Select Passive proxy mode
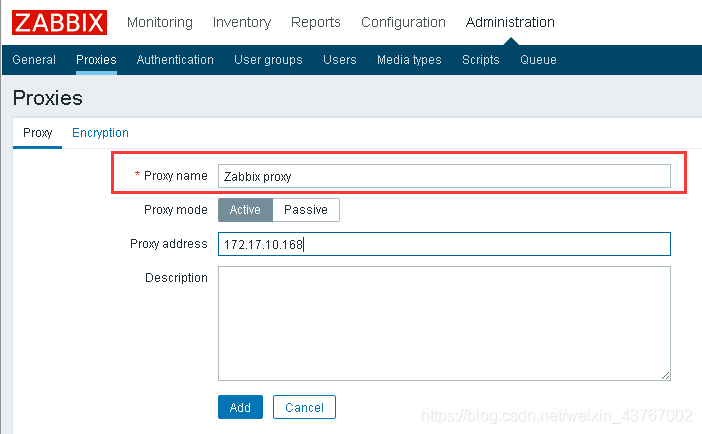Viewport: 702px width, 434px height. pyautogui.click(x=306, y=210)
